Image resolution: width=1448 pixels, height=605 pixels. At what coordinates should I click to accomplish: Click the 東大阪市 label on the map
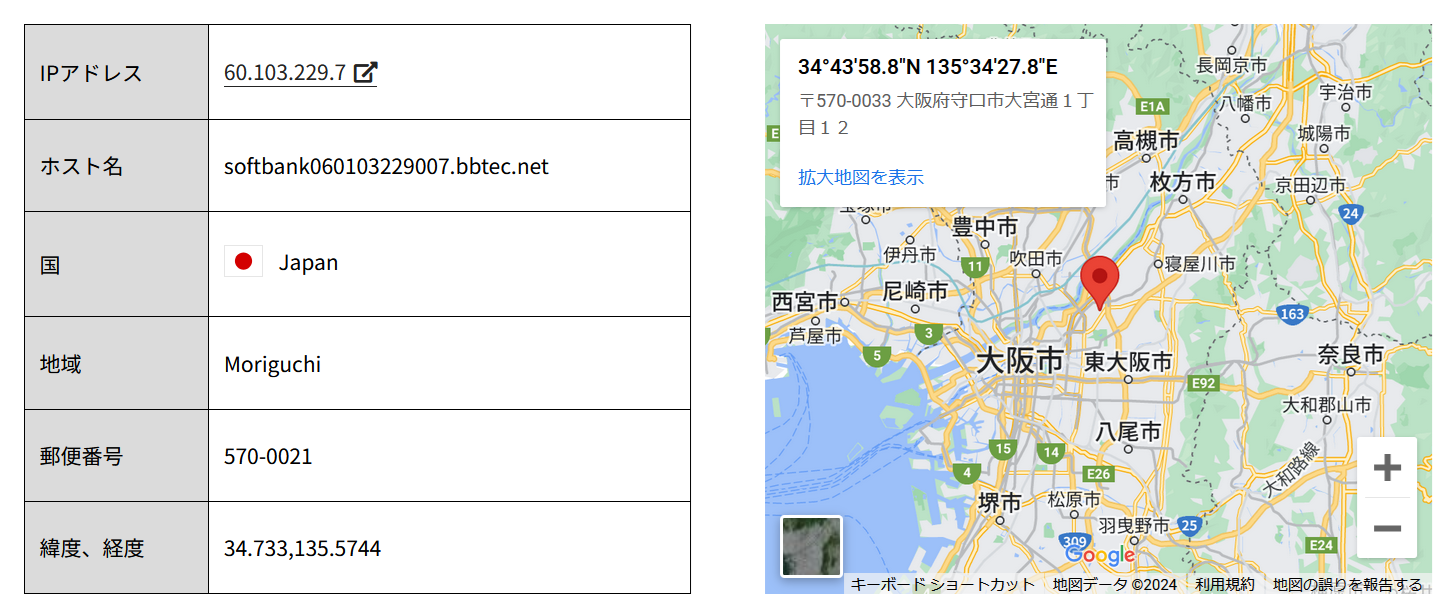pyautogui.click(x=1128, y=361)
